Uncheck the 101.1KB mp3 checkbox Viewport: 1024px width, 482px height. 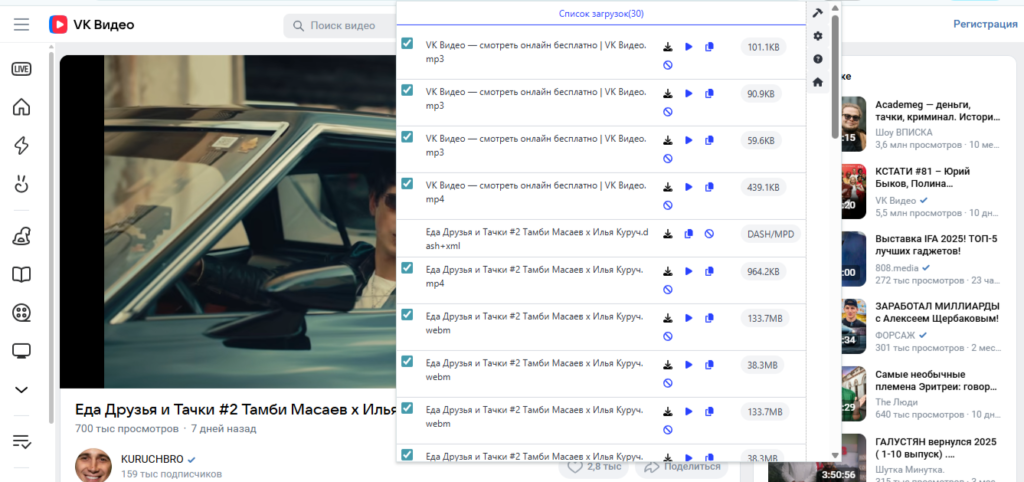pyautogui.click(x=407, y=43)
